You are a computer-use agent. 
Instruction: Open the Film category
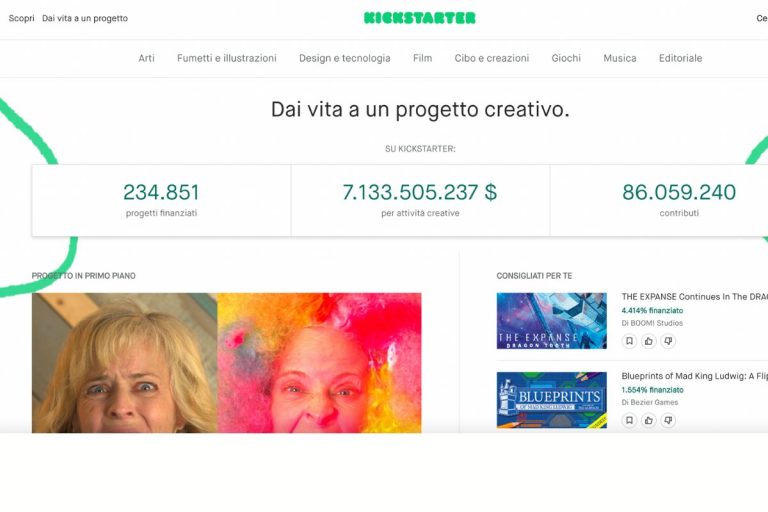point(422,58)
